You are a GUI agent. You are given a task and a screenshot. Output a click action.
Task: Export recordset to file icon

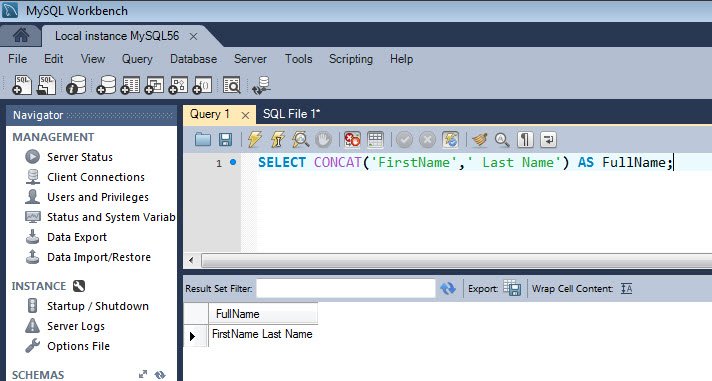[x=512, y=288]
